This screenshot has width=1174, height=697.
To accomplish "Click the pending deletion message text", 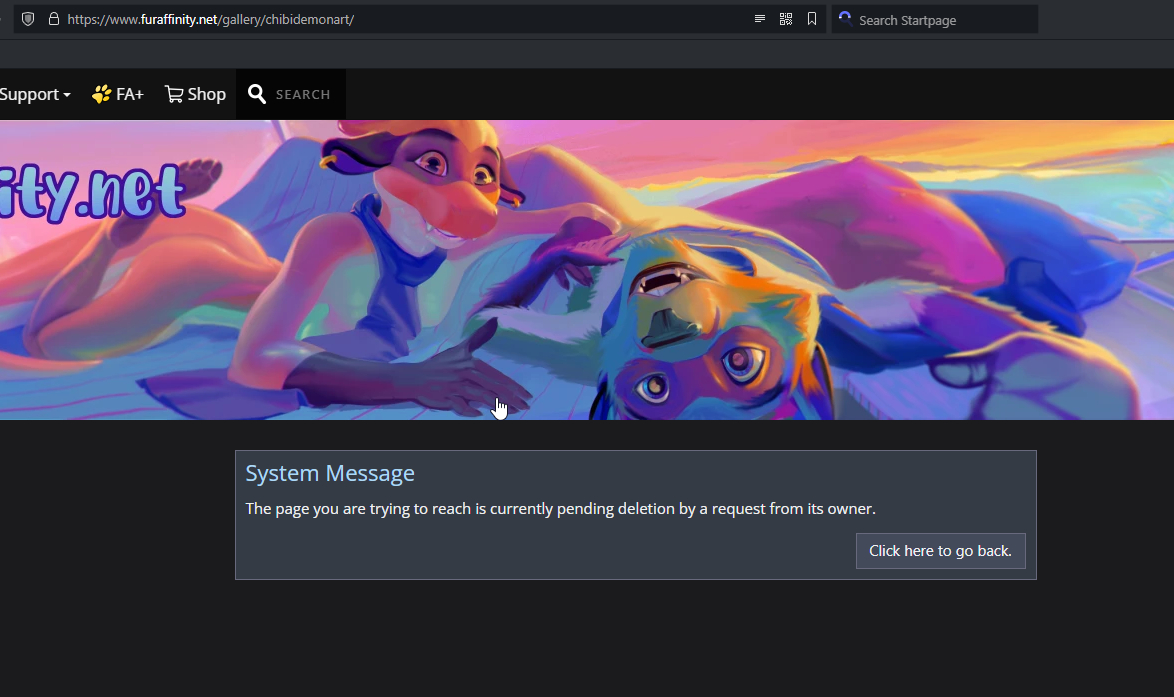I will click(560, 509).
